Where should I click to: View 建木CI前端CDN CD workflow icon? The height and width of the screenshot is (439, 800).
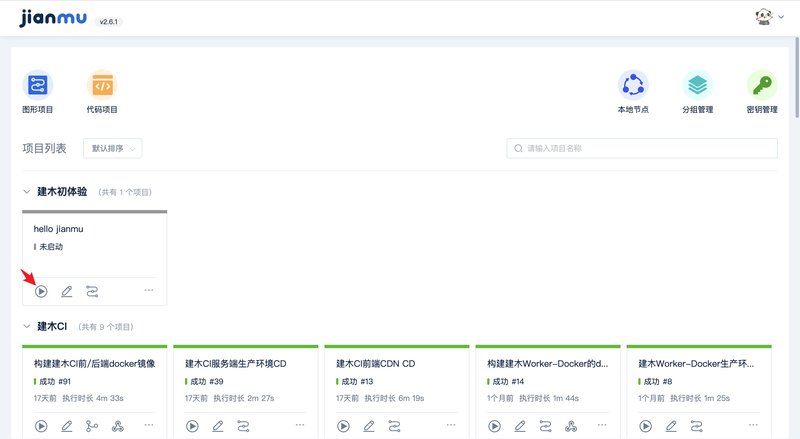click(394, 426)
